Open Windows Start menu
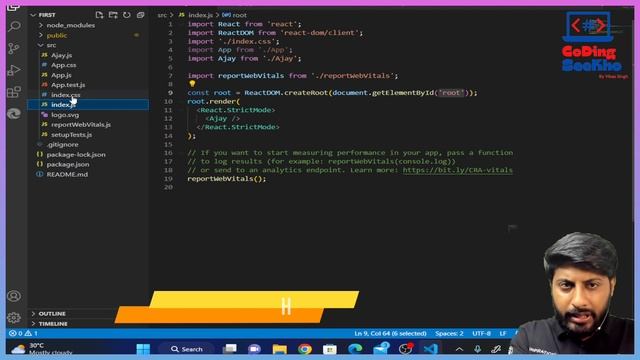640x360 pixels. [x=143, y=349]
